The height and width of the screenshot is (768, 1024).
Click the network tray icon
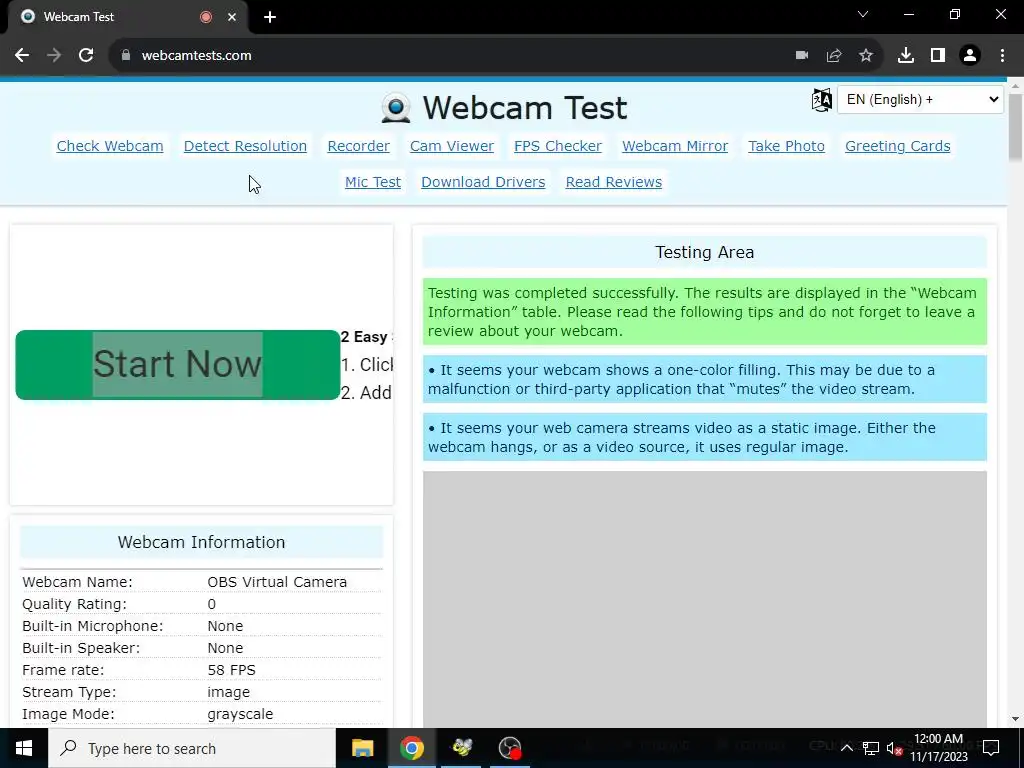pos(871,748)
